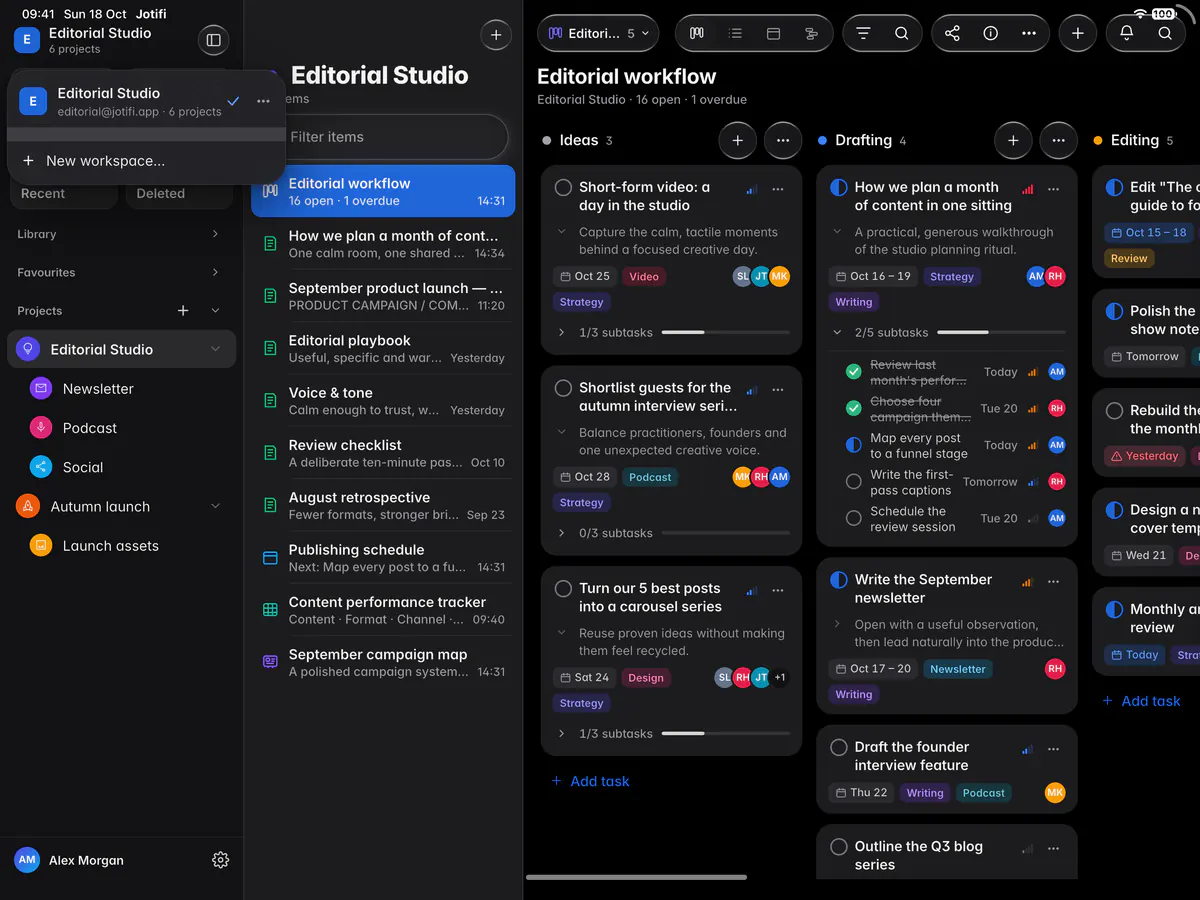Toggle the sidebar panel icon
The height and width of the screenshot is (900, 1200).
point(213,40)
